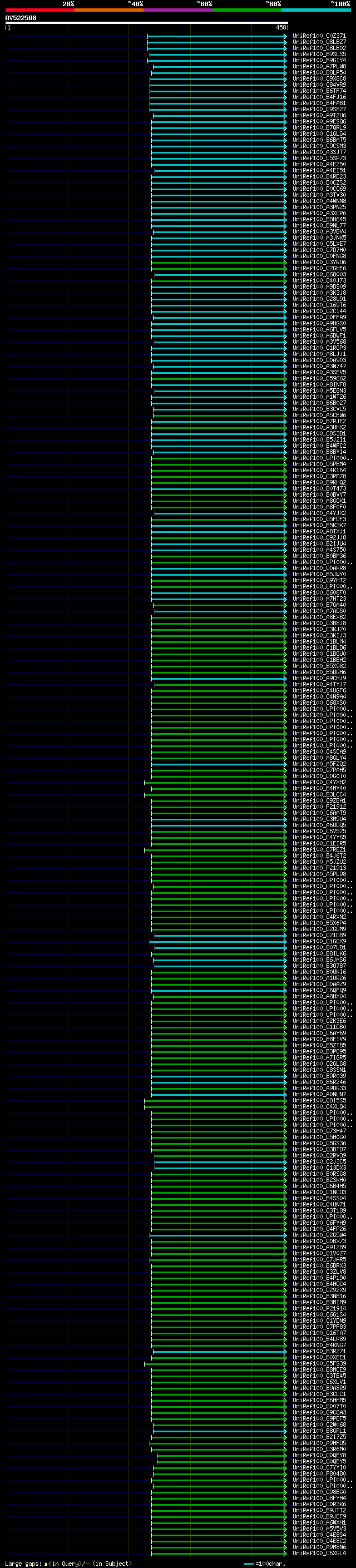The height and width of the screenshot is (1568, 356).
Task: Pick the UniRef100_P80480 hit
Action: pos(319,1473)
